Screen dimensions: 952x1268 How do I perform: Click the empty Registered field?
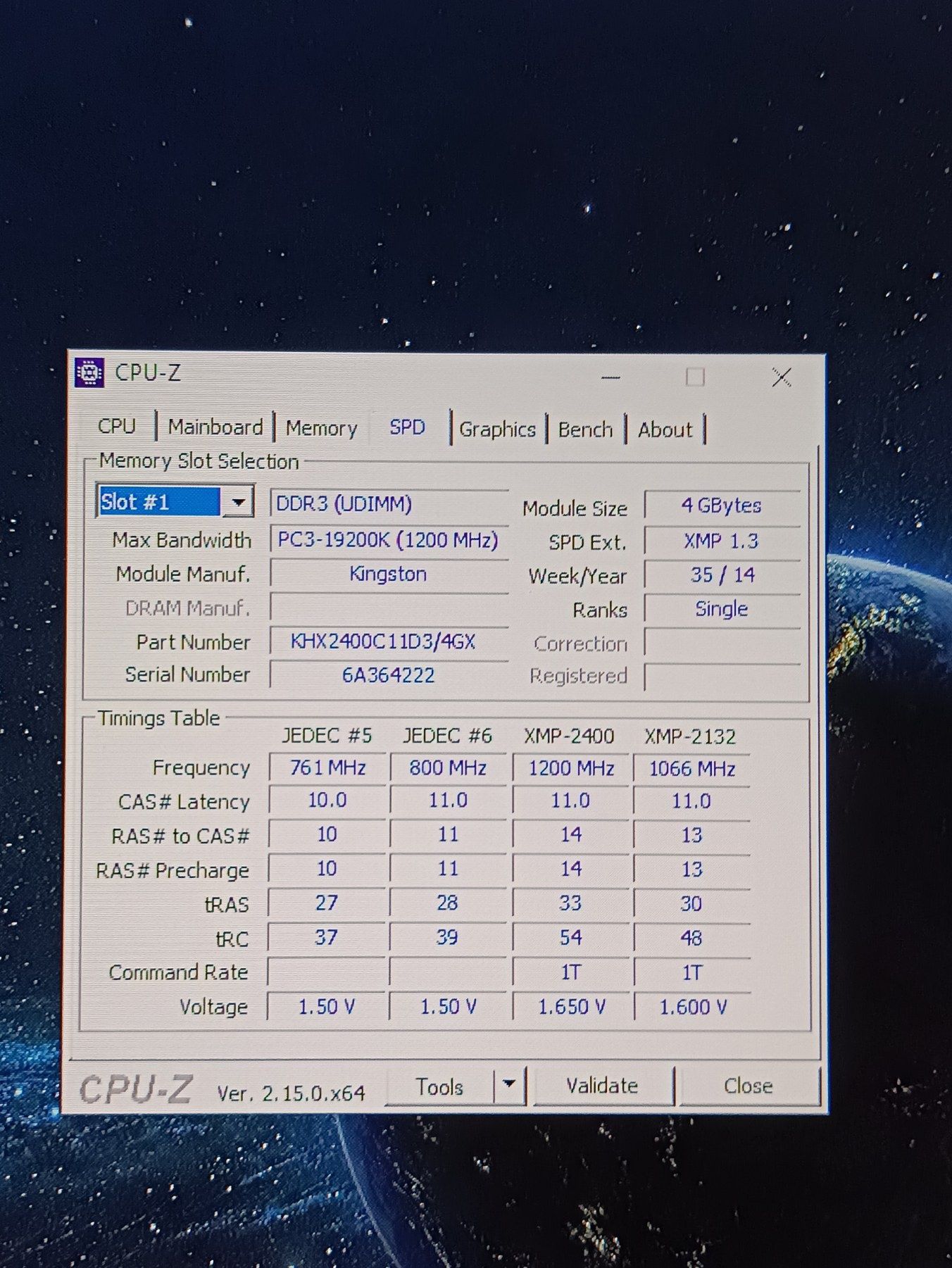tap(722, 677)
